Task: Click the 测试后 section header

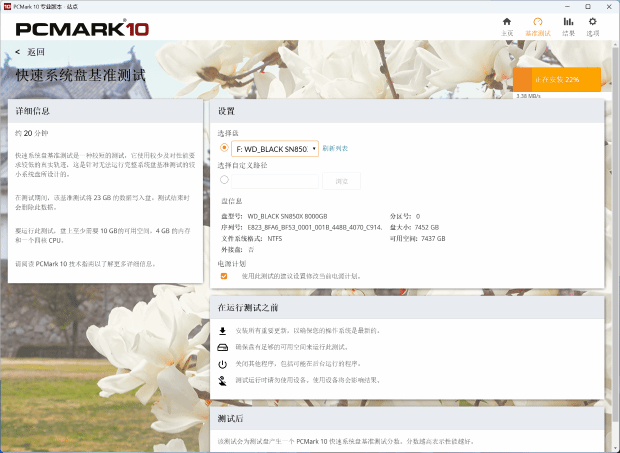Action: coord(407,419)
